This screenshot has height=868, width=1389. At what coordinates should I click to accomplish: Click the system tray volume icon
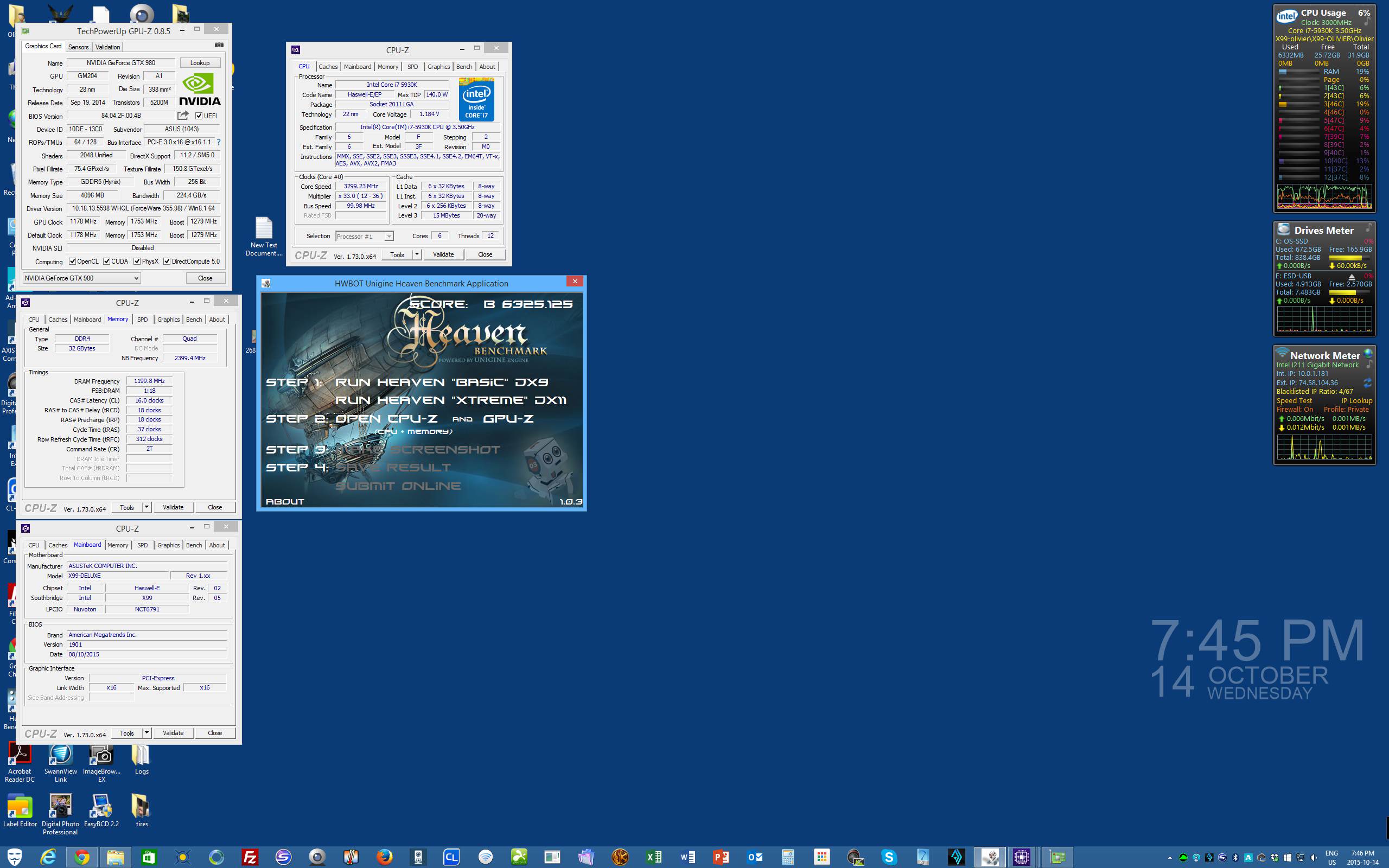click(1313, 858)
